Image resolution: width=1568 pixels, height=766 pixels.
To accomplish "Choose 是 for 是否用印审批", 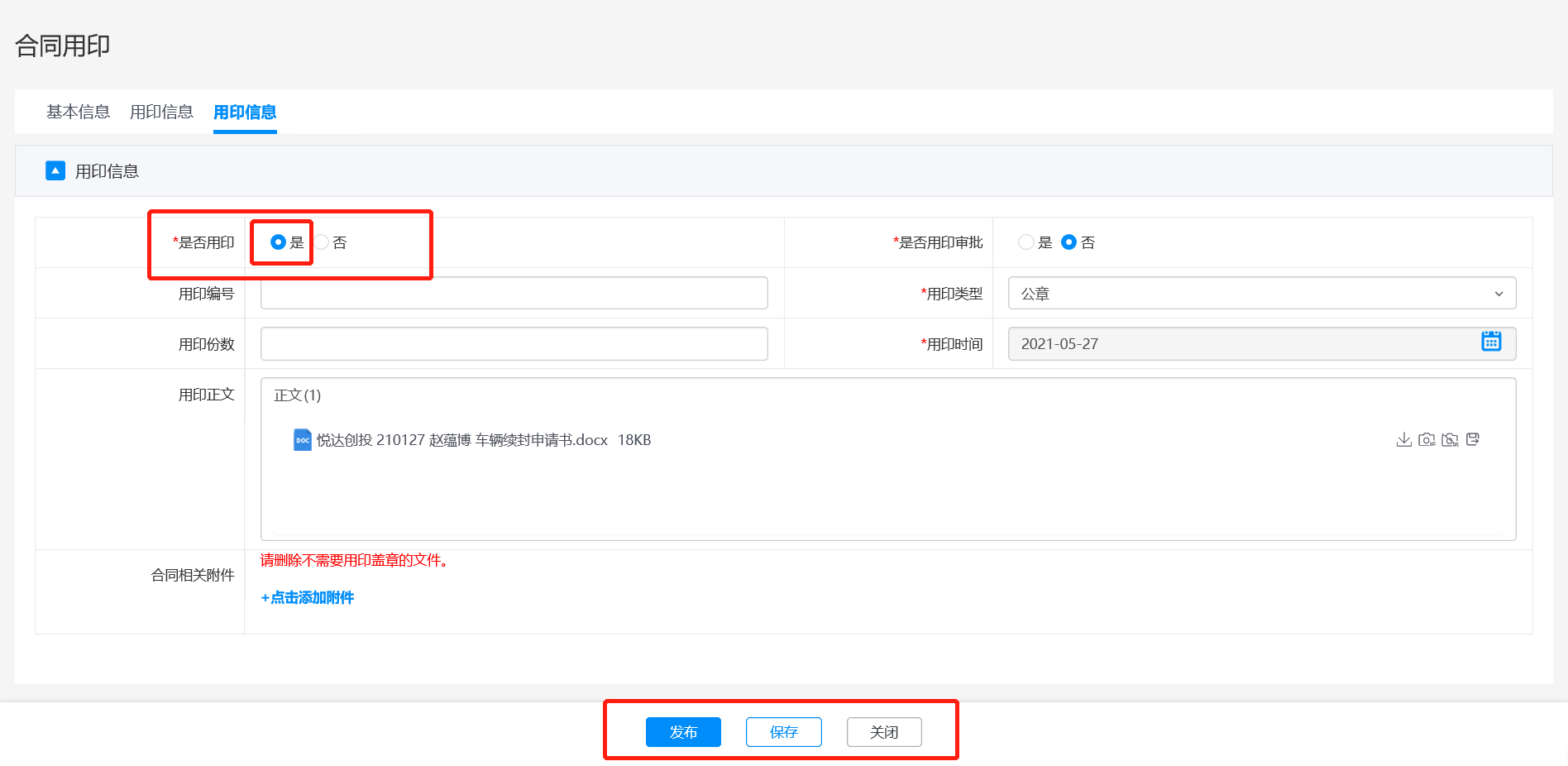I will (1026, 242).
